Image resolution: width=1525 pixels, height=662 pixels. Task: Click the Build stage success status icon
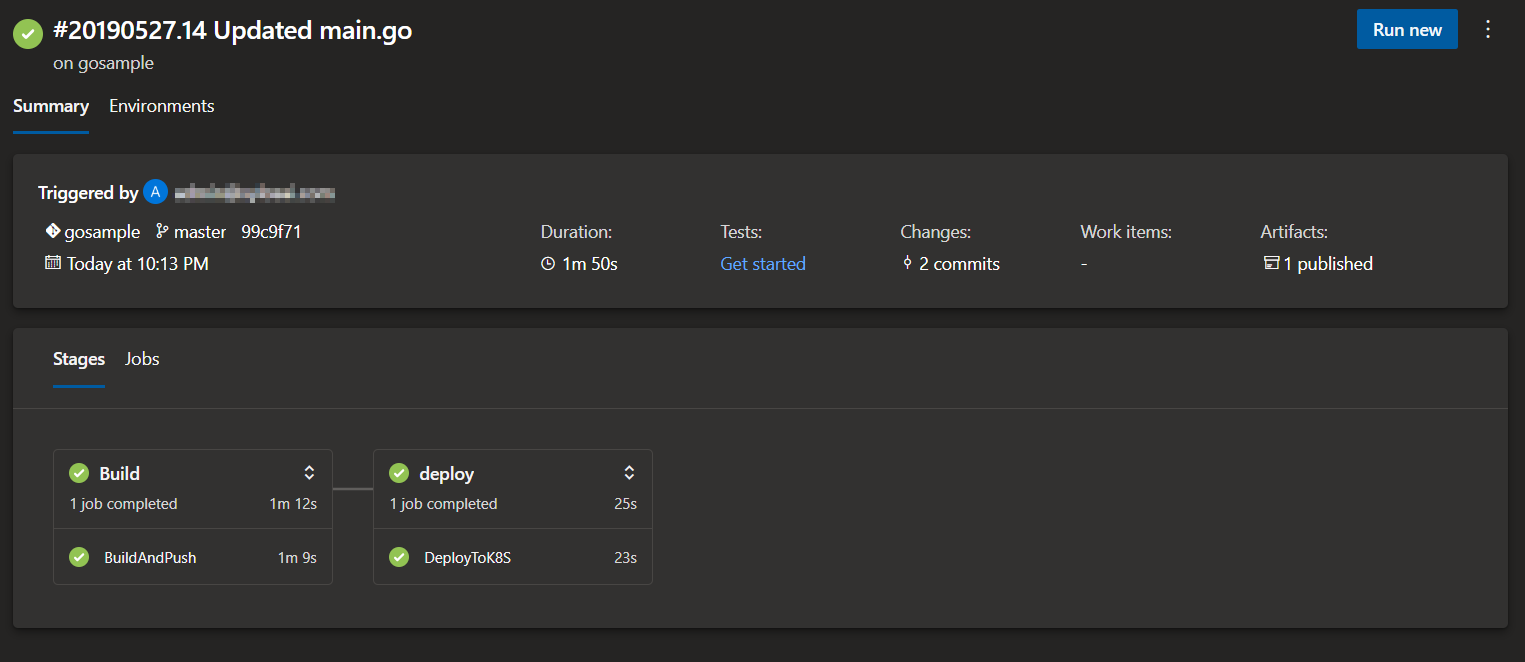(x=79, y=473)
